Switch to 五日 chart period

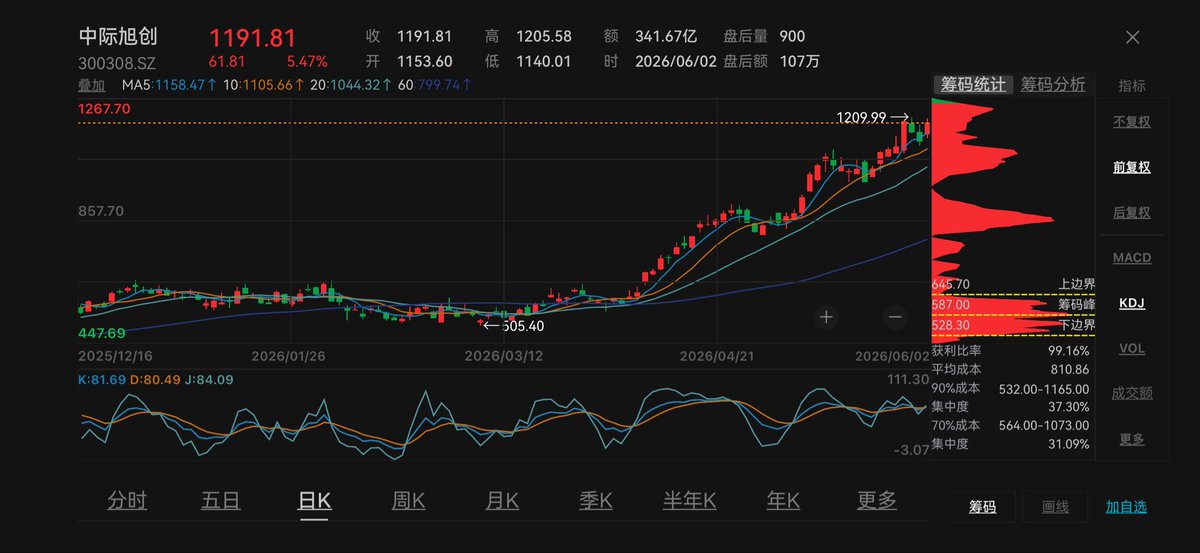[x=220, y=501]
